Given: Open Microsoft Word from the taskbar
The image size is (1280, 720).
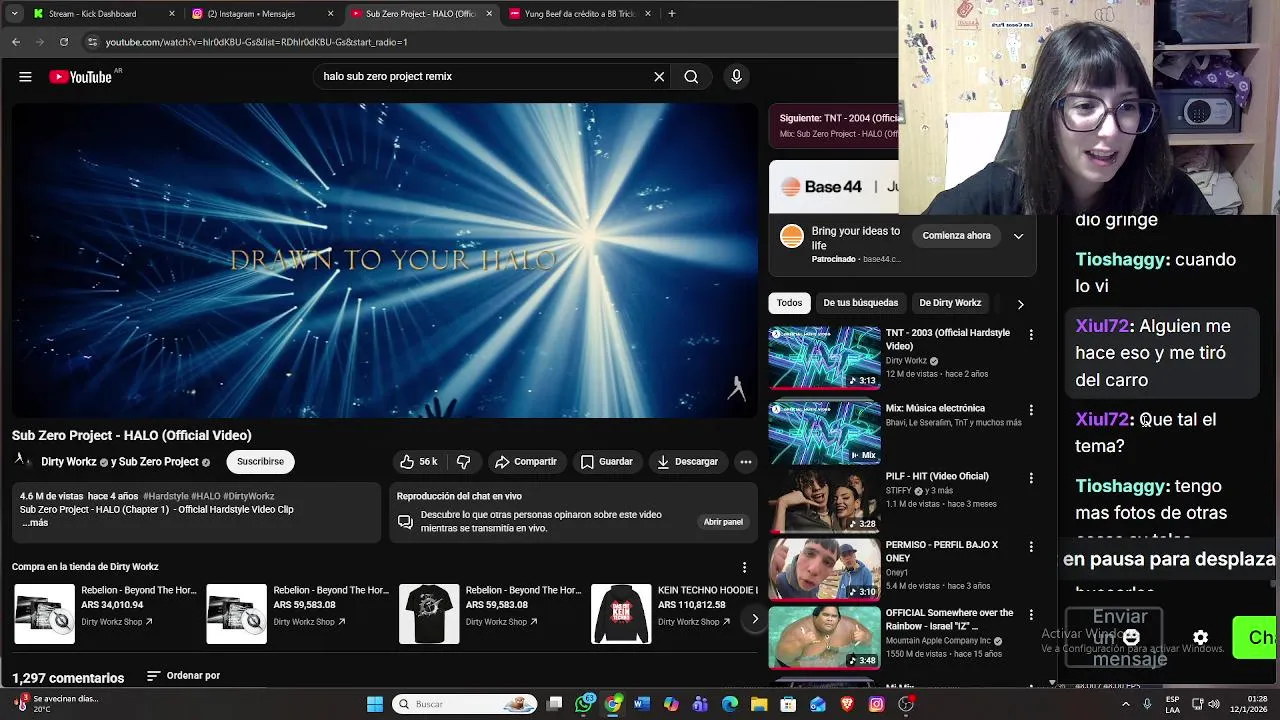Looking at the screenshot, I should pos(642,704).
